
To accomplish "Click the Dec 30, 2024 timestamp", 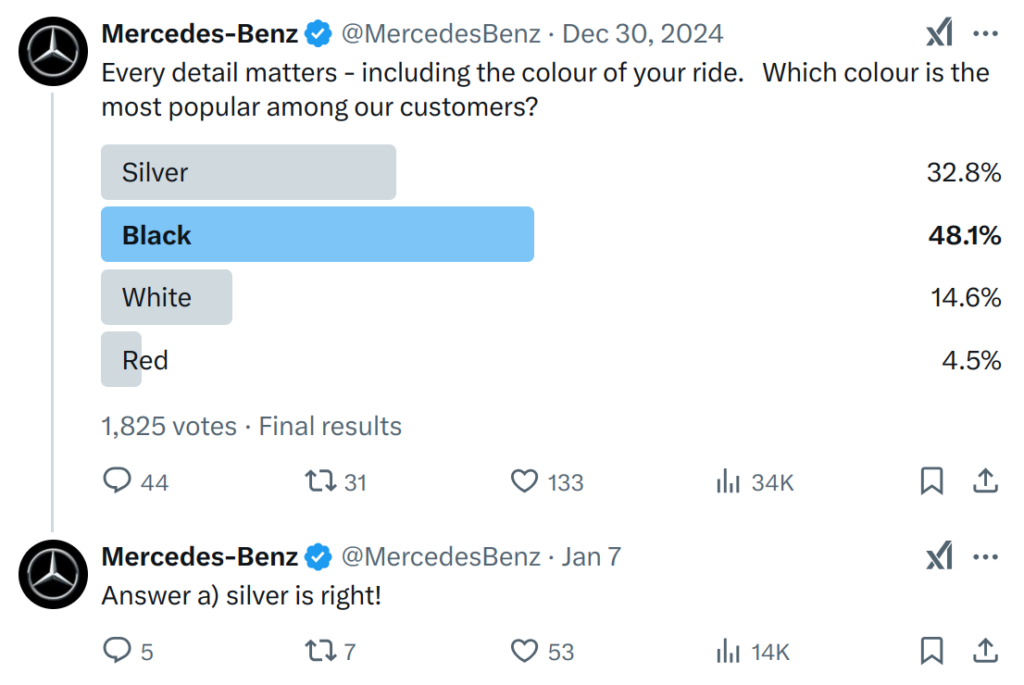I will point(643,34).
